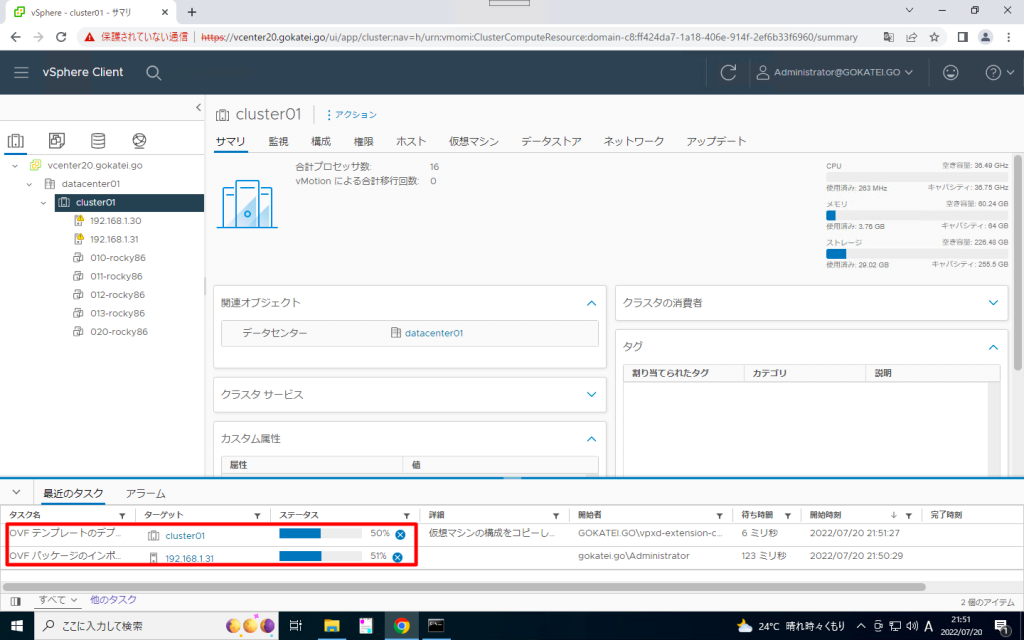Cancel the OVF template deploy task
This screenshot has height=640, width=1024.
tap(399, 533)
